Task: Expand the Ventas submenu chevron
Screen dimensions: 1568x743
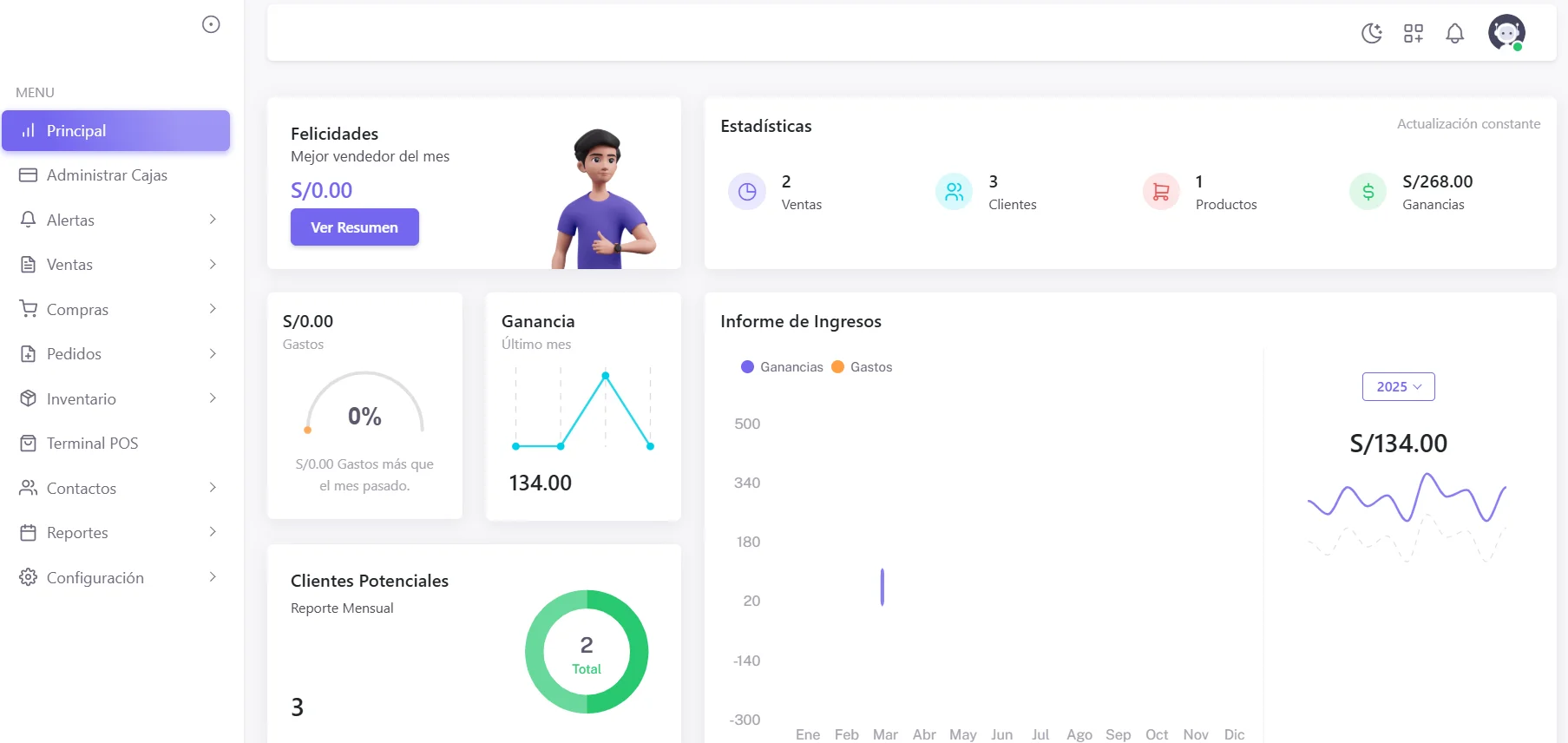Action: point(213,265)
